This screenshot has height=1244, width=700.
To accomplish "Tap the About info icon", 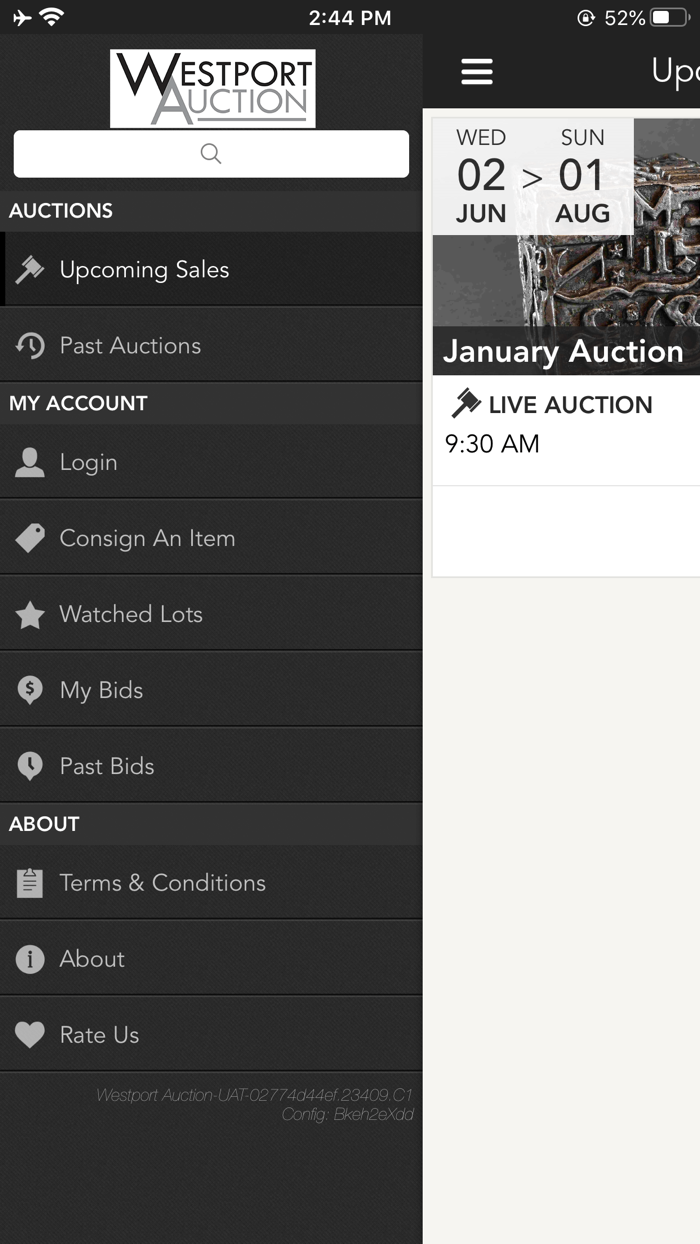I will [x=30, y=958].
